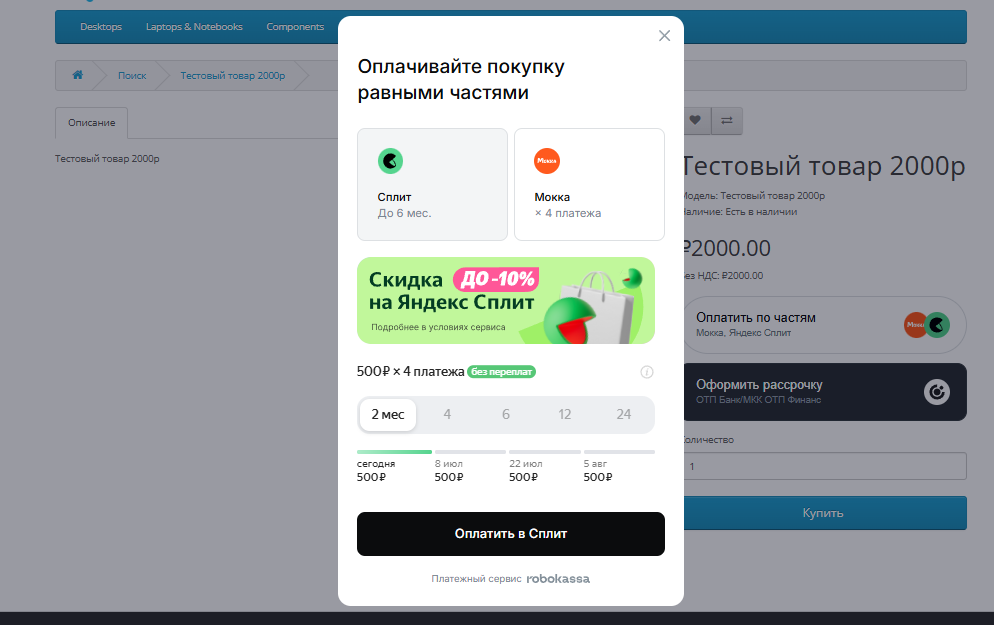This screenshot has width=994, height=625.
Task: Choose the 24 month term option
Action: click(x=624, y=415)
